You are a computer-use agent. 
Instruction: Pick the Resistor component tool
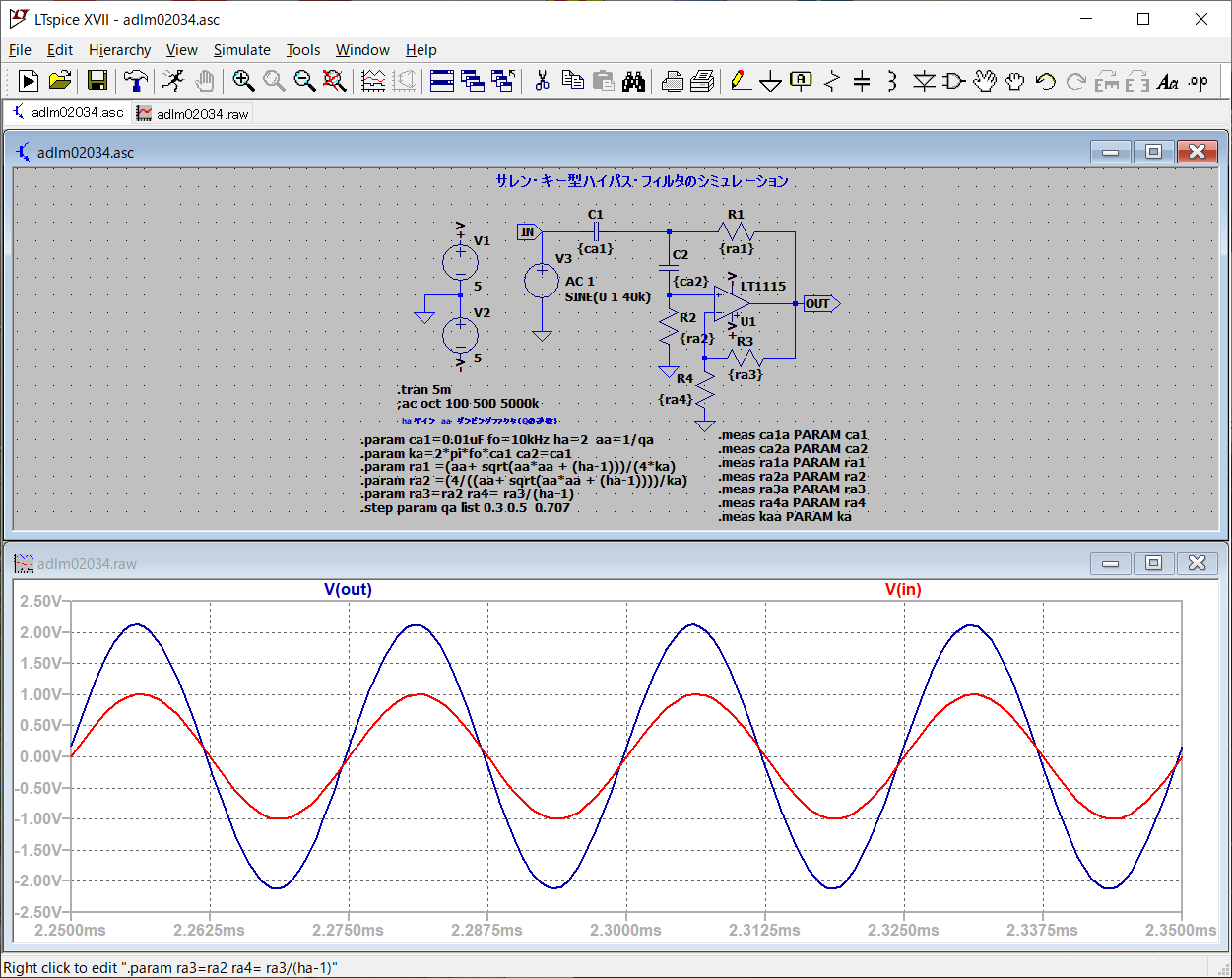point(832,81)
